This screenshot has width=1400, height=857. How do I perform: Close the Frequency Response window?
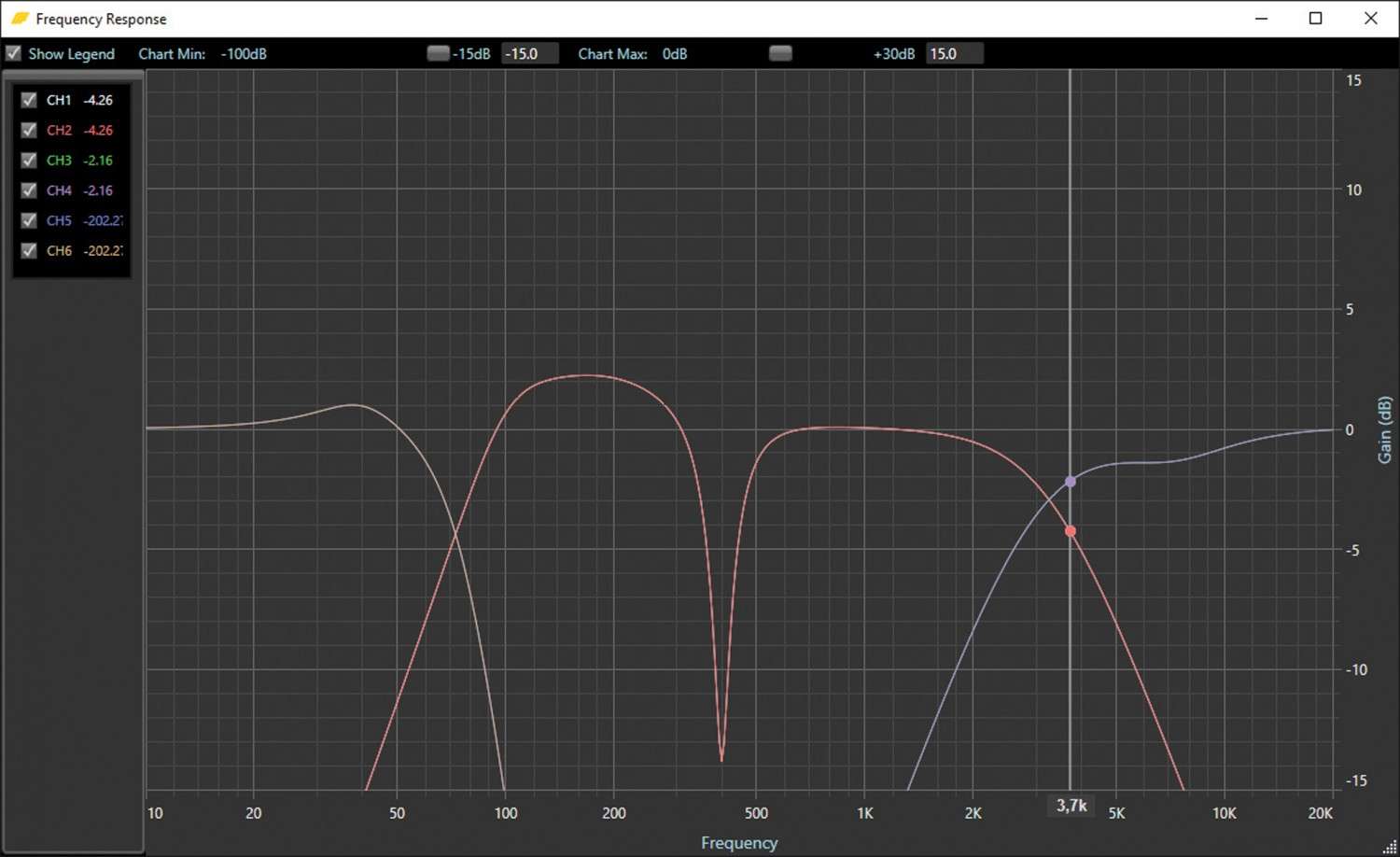tap(1371, 18)
